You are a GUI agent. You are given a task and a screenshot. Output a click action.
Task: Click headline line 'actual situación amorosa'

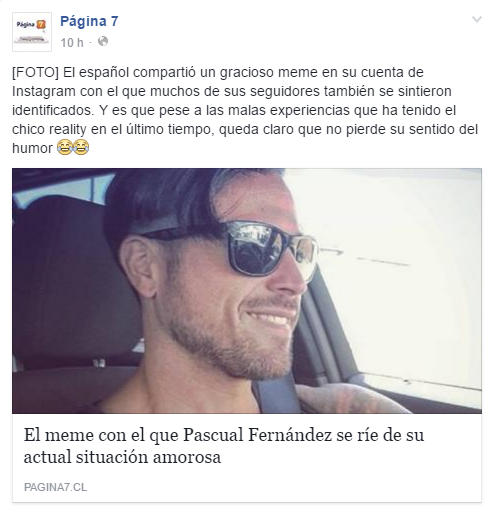coord(122,457)
